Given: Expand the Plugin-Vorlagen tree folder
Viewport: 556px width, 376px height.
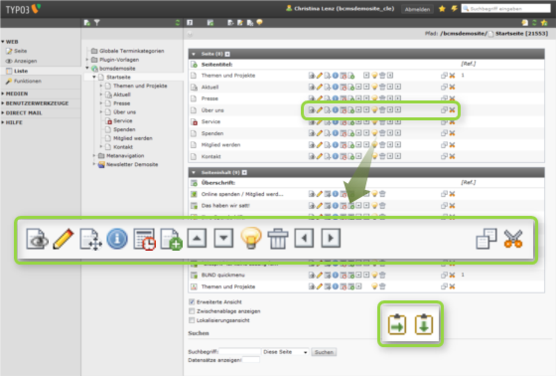Looking at the screenshot, I should coord(87,59).
